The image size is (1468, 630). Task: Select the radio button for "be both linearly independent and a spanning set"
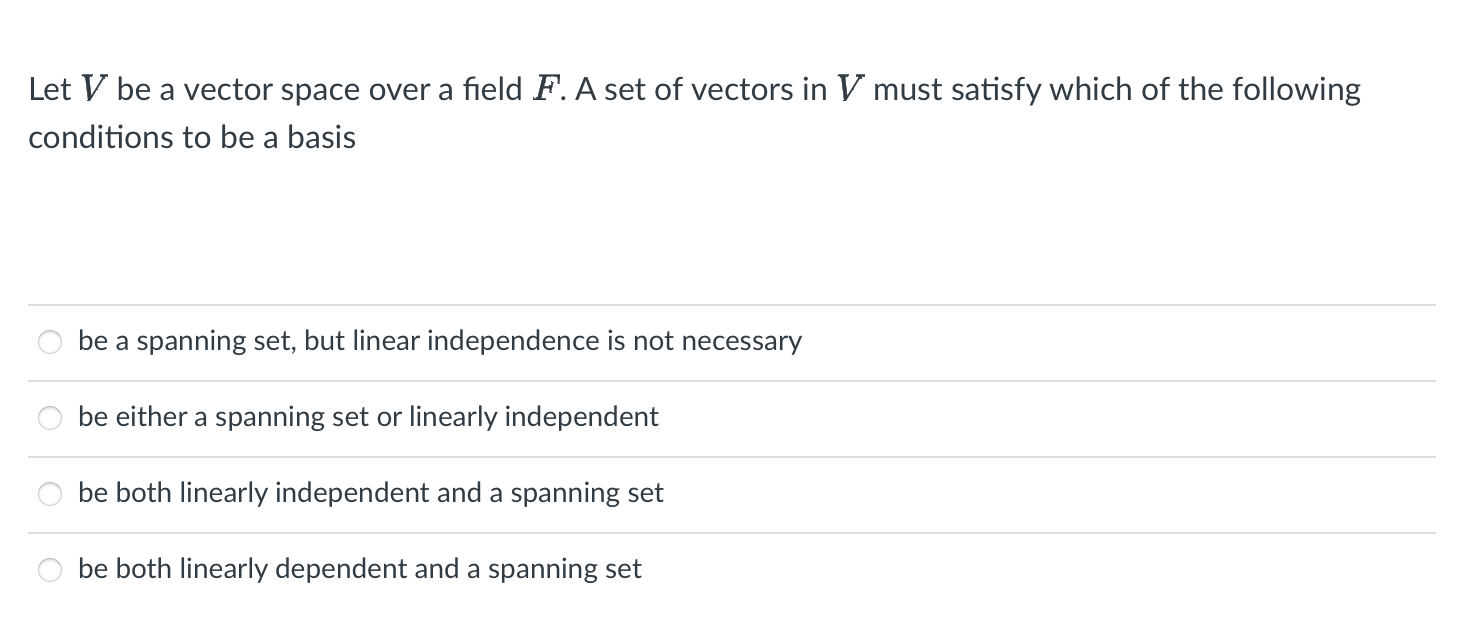tap(49, 494)
